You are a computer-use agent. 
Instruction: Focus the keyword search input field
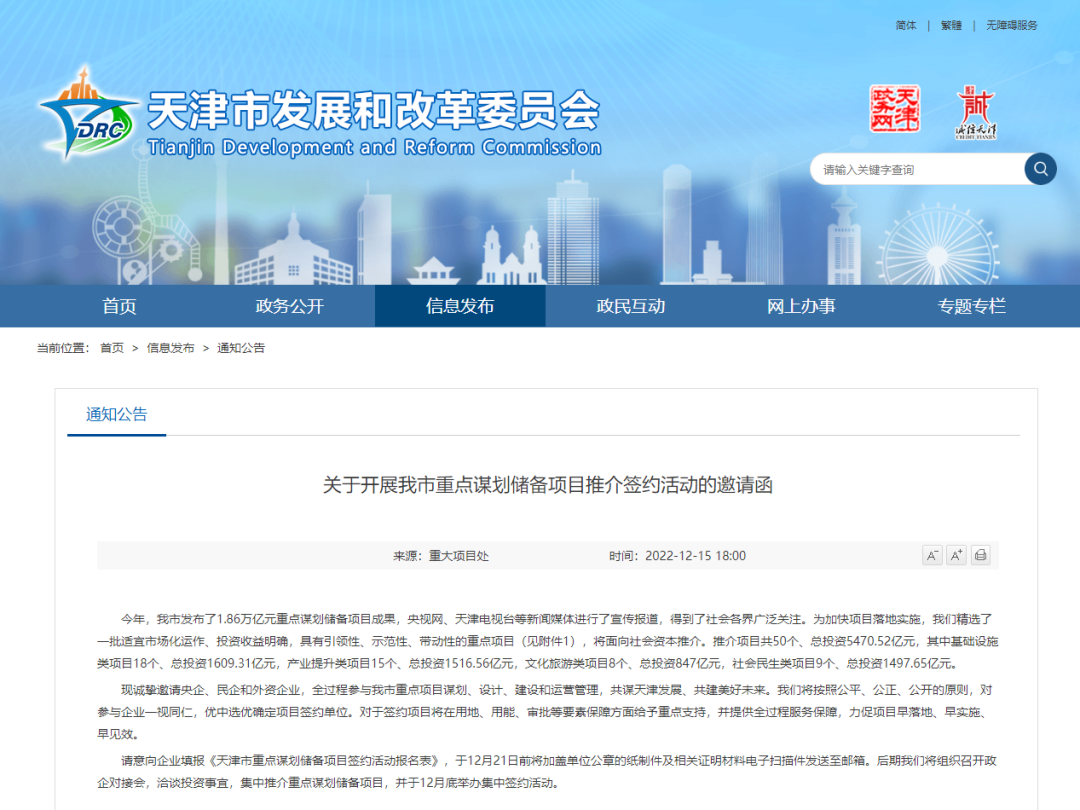pos(918,169)
